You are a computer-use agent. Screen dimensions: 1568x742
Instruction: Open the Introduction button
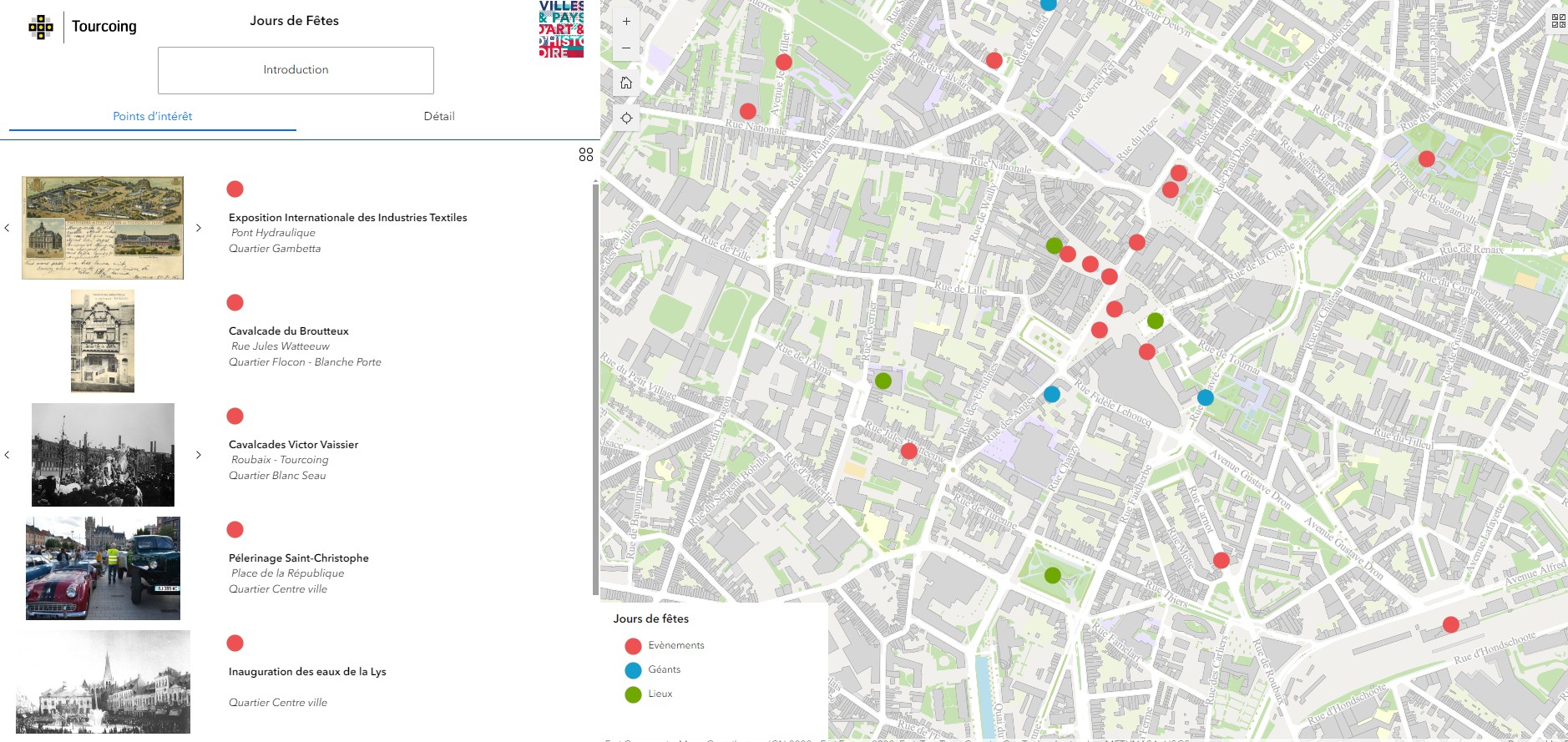296,70
